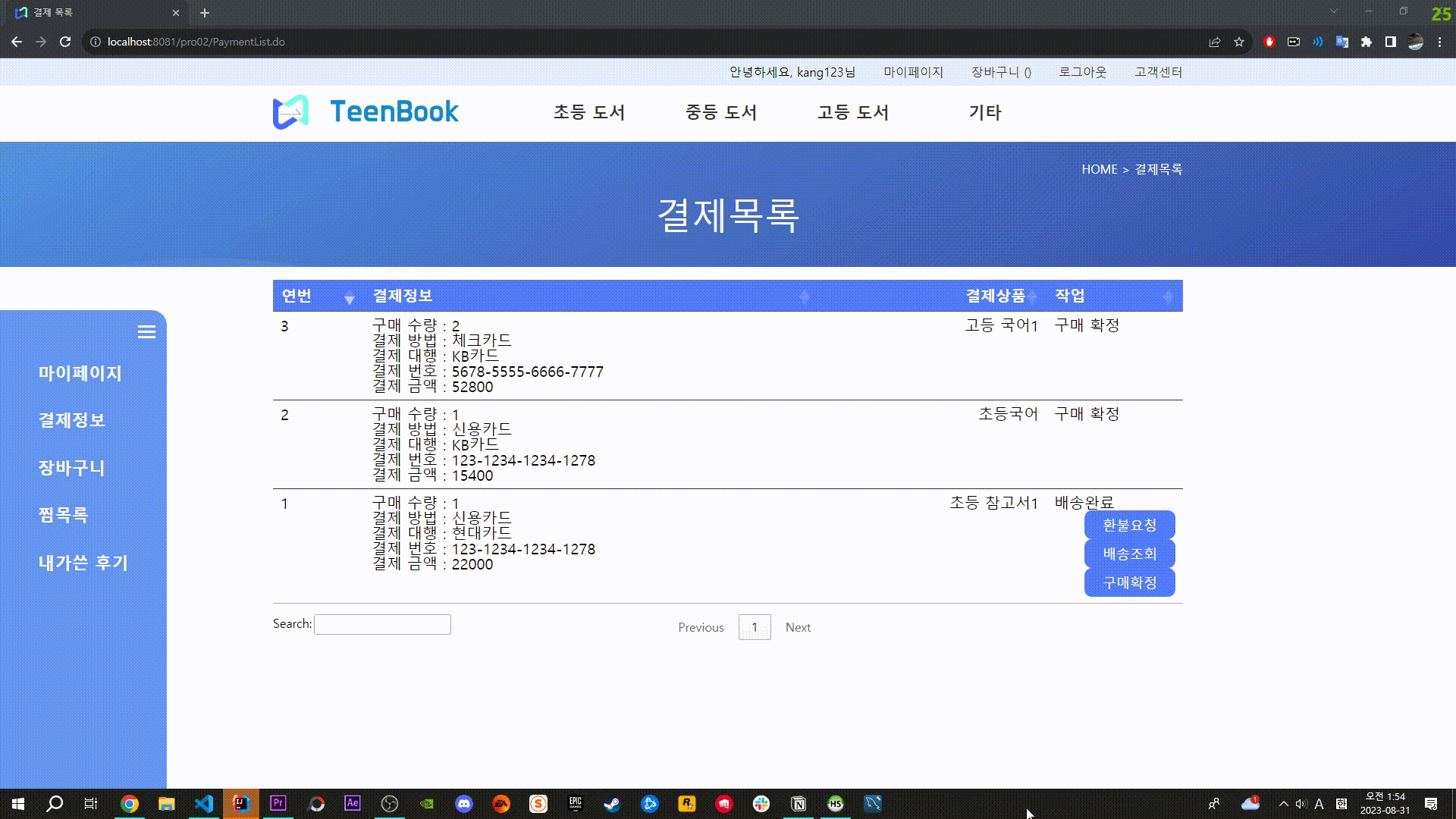
Task: Share this page icon in address bar
Action: tap(1215, 42)
